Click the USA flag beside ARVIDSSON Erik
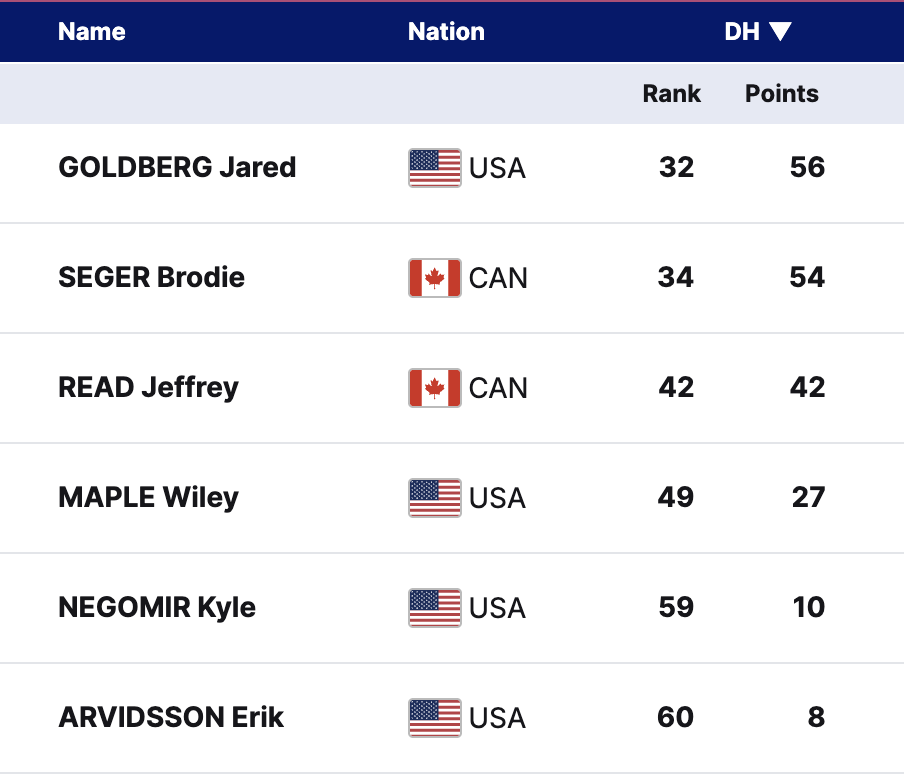The image size is (904, 774). (x=434, y=718)
